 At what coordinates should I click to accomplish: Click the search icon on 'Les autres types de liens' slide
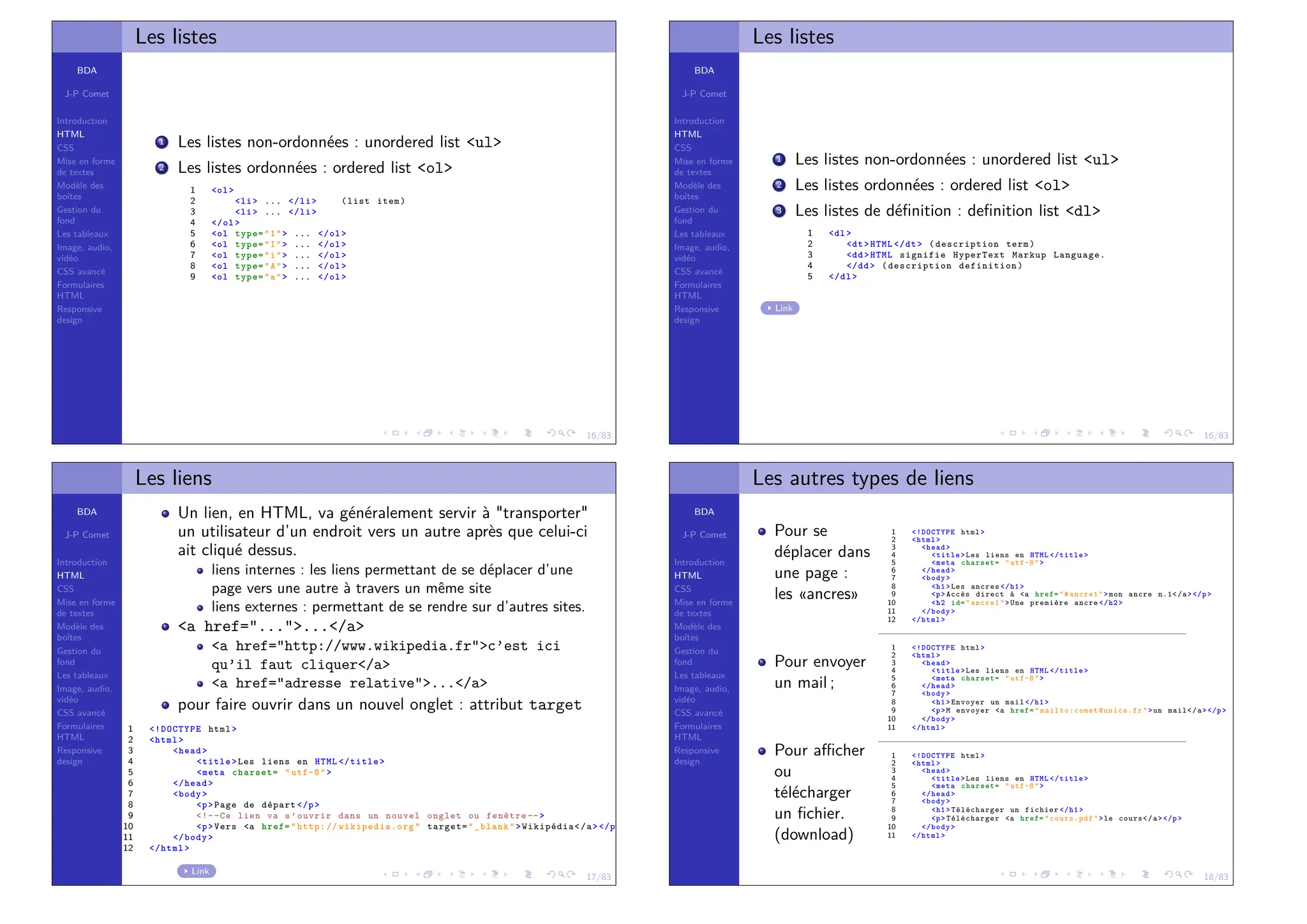click(x=1179, y=874)
